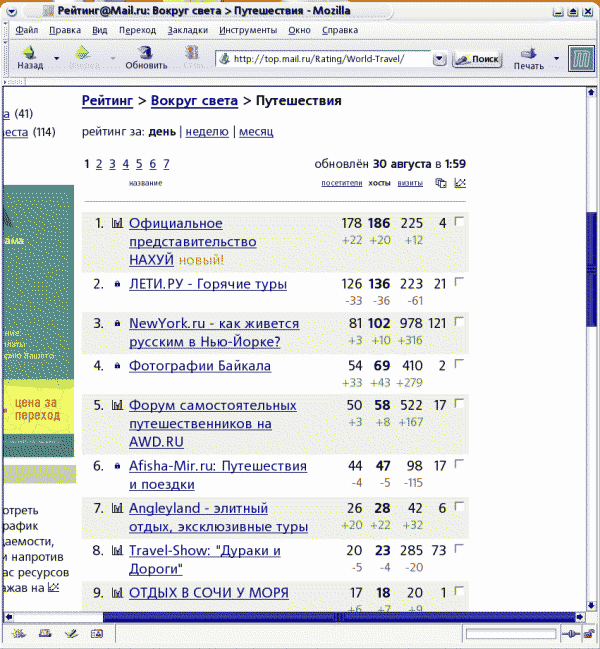Click lock icon next to Фотографии Байкала
Image resolution: width=600 pixels, height=649 pixels.
pyautogui.click(x=118, y=365)
